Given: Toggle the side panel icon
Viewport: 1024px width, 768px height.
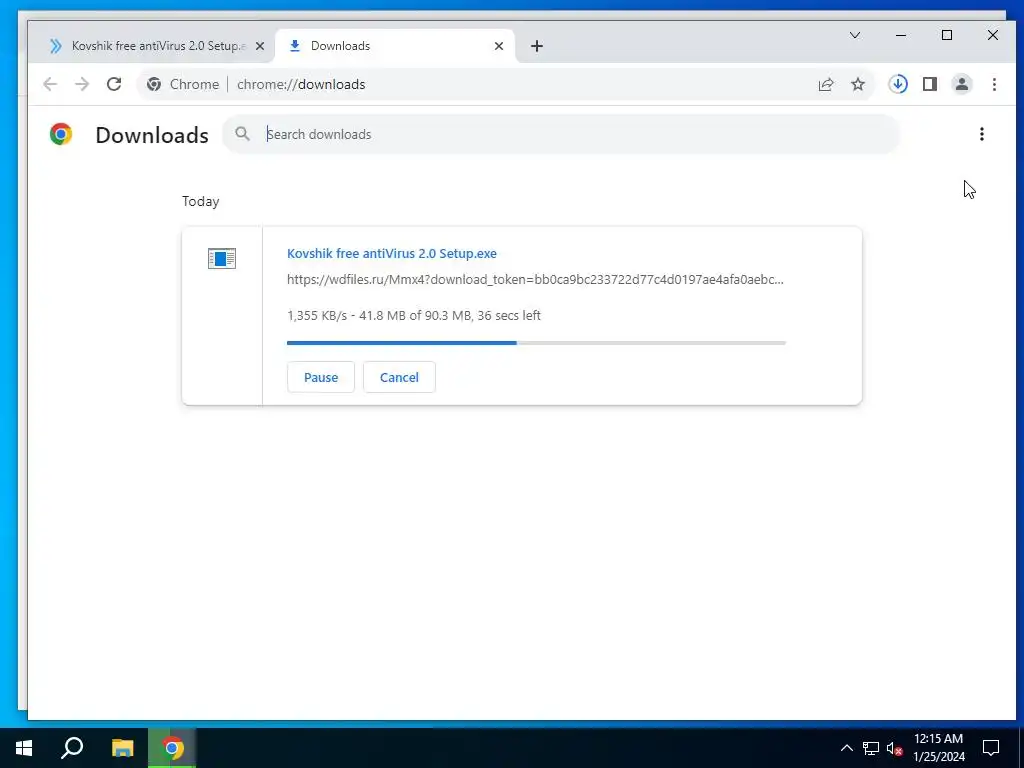Looking at the screenshot, I should click(x=930, y=84).
